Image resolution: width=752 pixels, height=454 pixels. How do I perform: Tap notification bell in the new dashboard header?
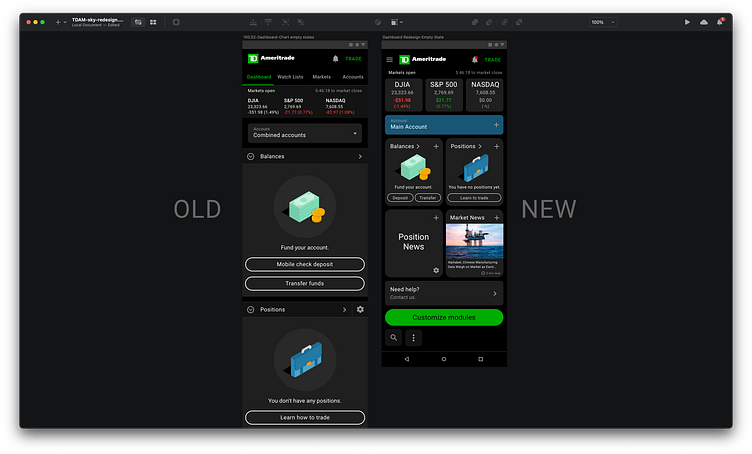tap(475, 59)
